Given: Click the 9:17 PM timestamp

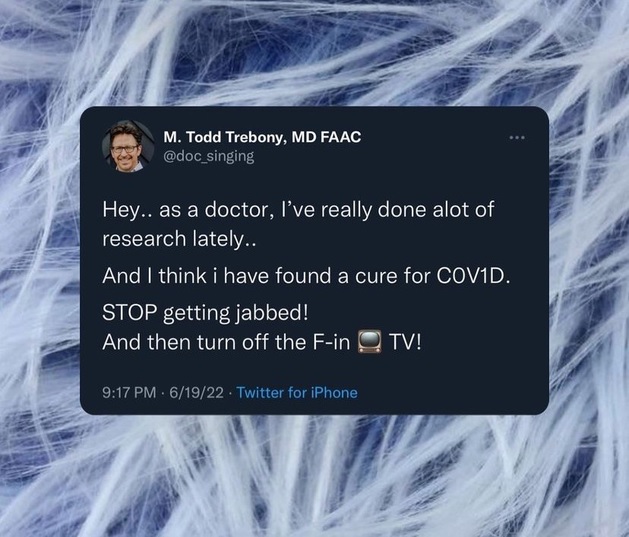Looking at the screenshot, I should (x=129, y=392).
